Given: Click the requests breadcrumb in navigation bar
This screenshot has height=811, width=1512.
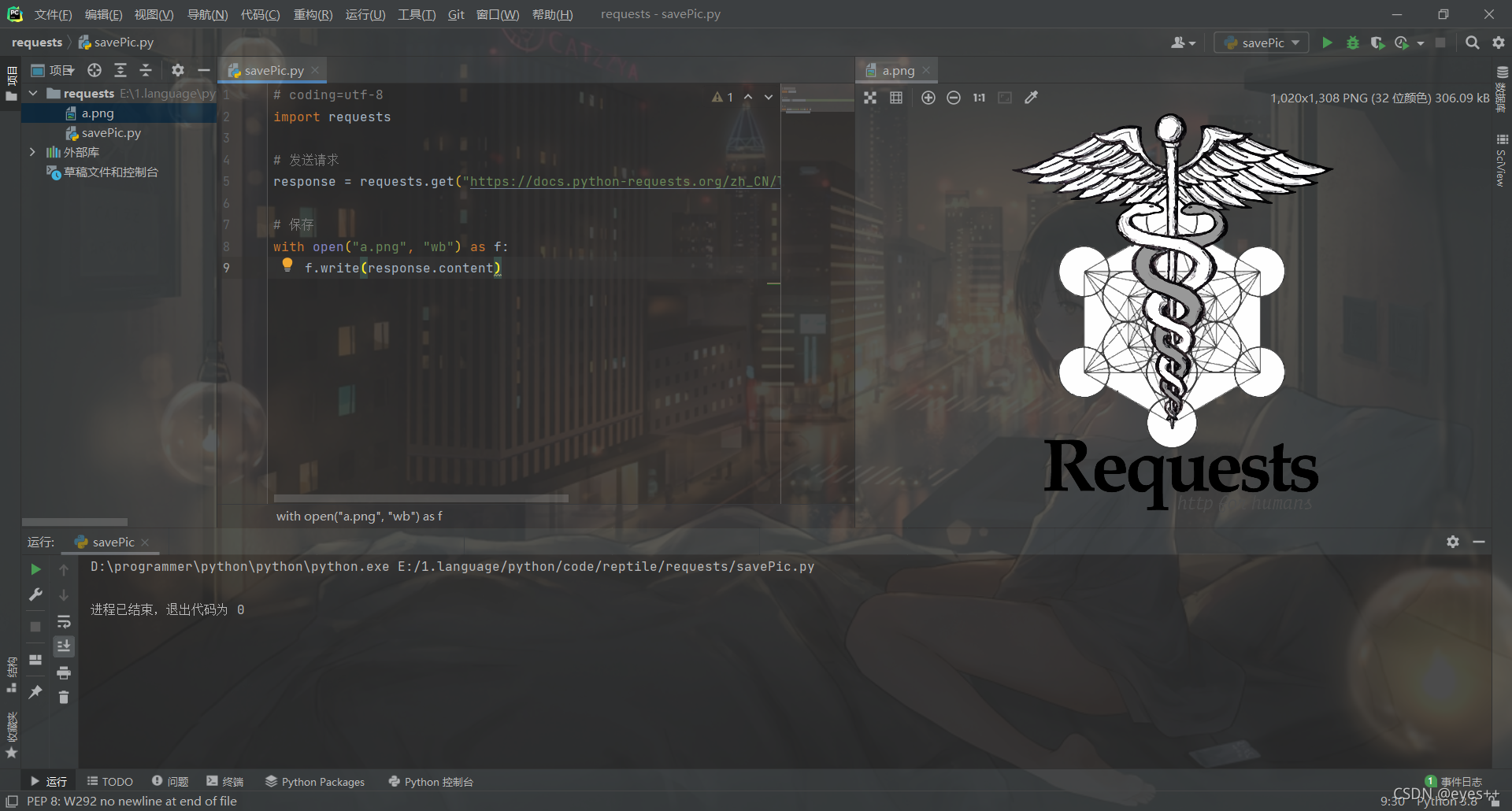Looking at the screenshot, I should [x=37, y=43].
